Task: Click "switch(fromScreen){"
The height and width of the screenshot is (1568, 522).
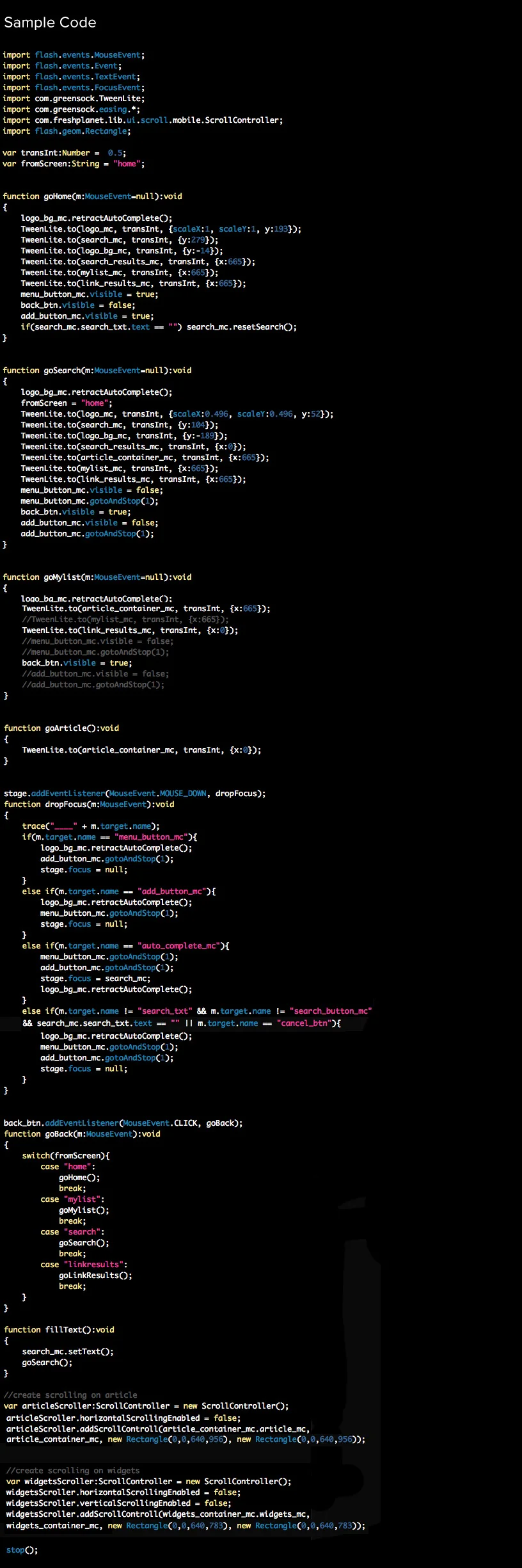Action: [x=66, y=1156]
